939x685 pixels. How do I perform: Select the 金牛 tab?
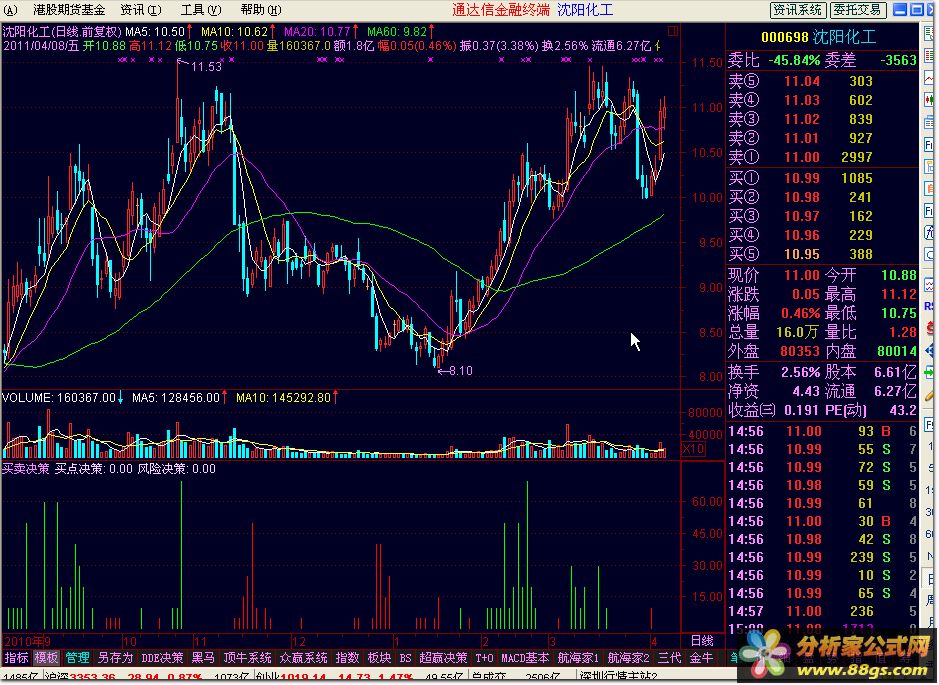pos(701,658)
